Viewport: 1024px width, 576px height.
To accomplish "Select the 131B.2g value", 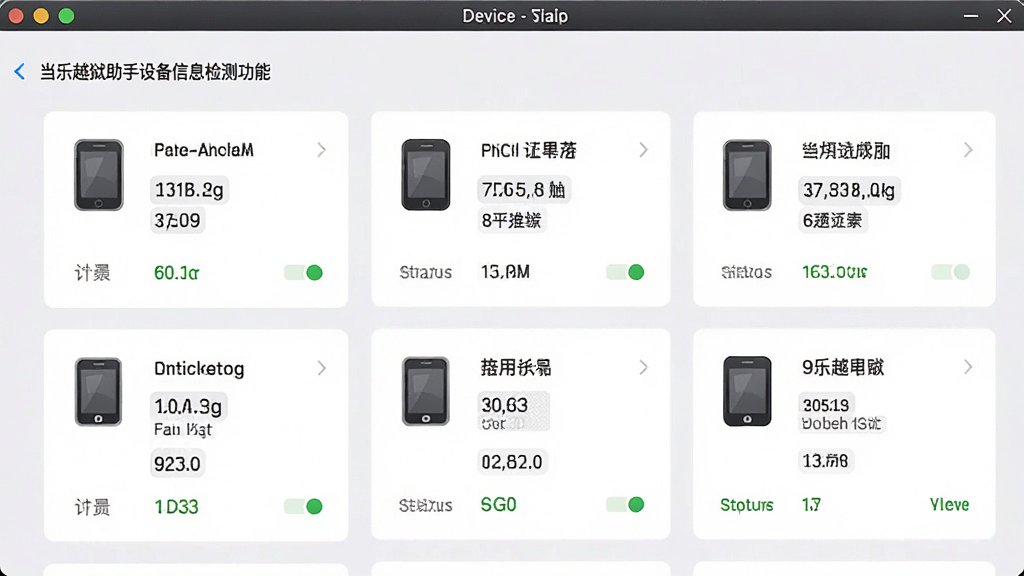I will (189, 190).
